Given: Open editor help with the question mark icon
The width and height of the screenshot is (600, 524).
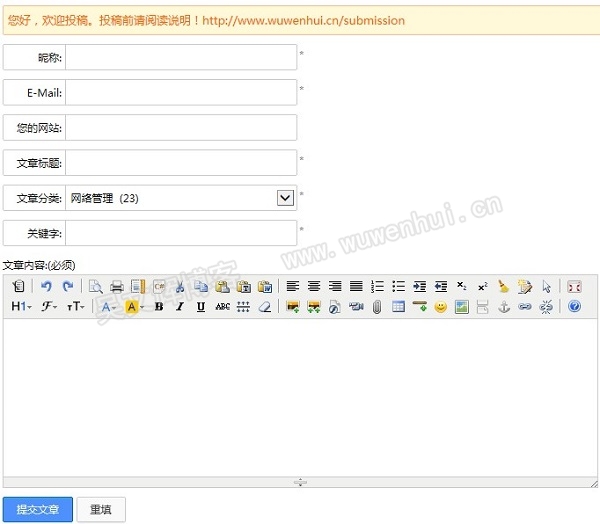Looking at the screenshot, I should click(574, 307).
